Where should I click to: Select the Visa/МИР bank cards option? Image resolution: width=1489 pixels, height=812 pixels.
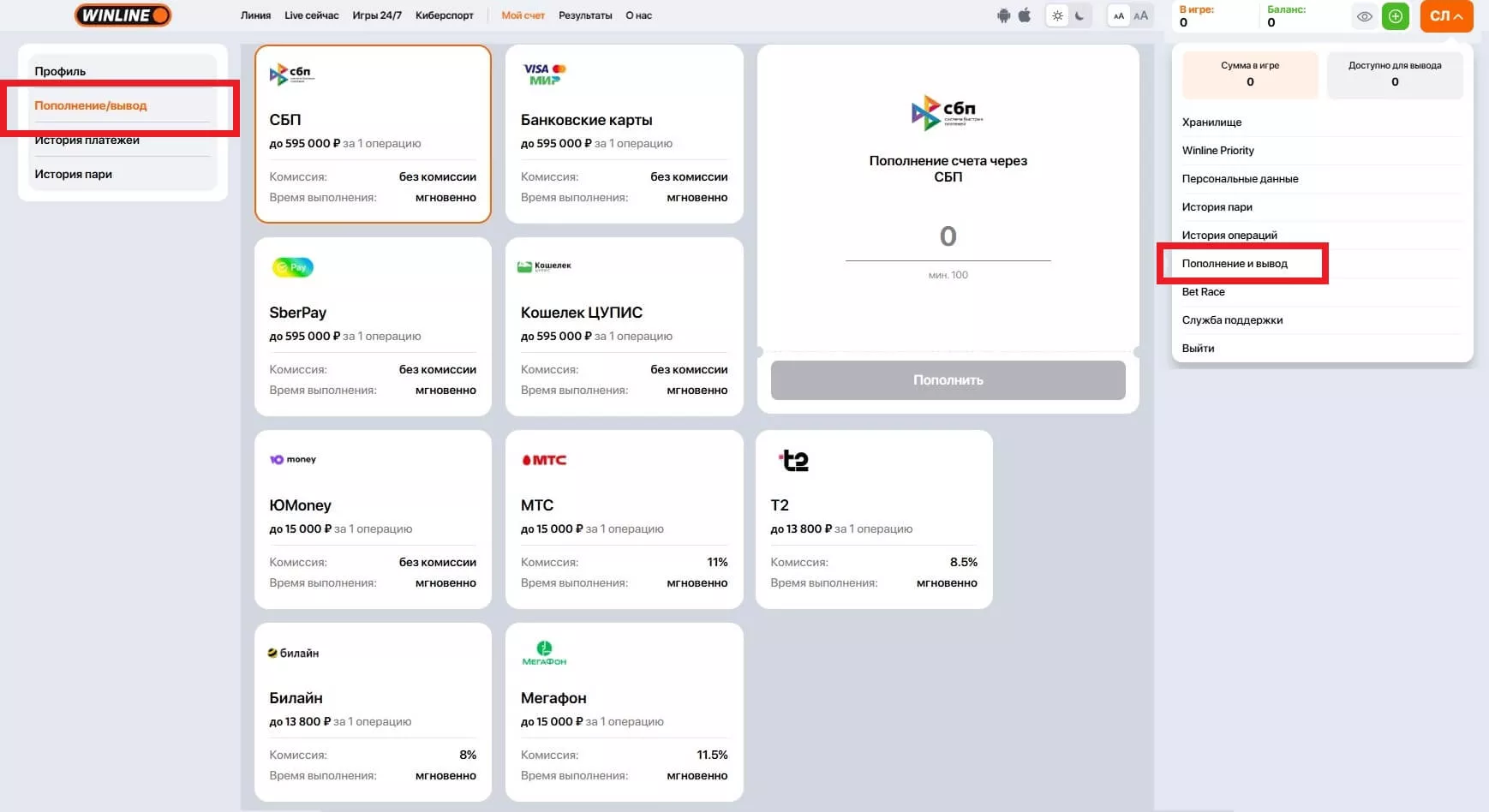624,134
